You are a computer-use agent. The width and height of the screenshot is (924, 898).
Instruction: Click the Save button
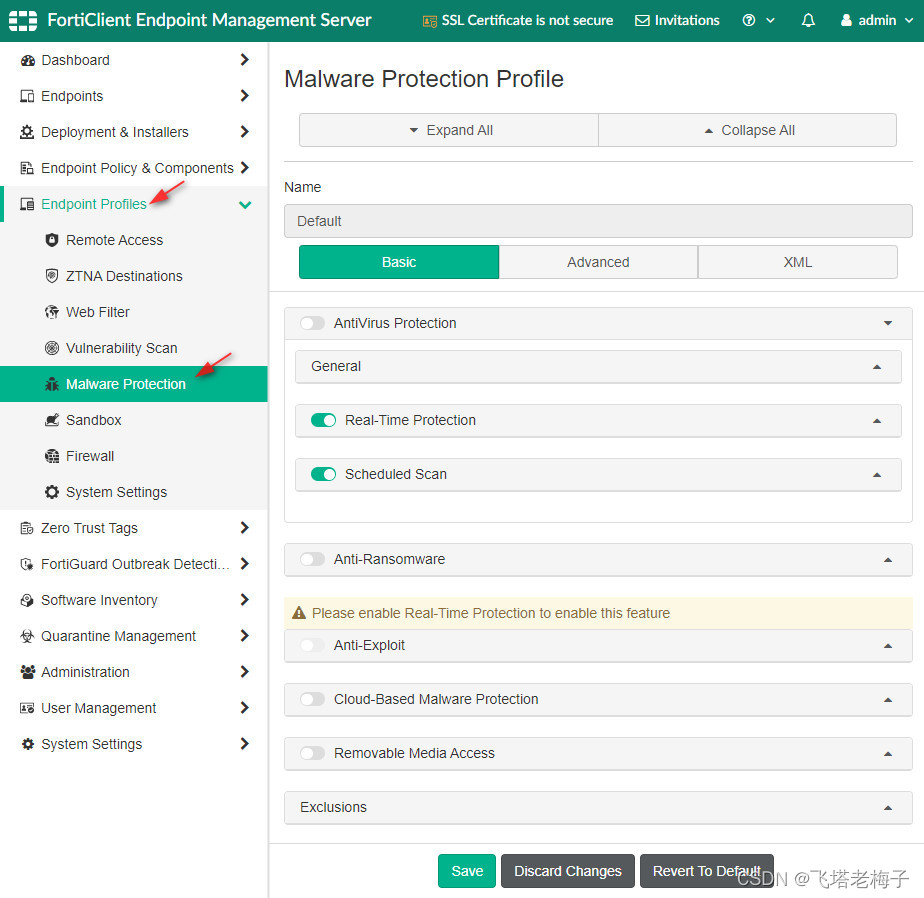[x=467, y=871]
